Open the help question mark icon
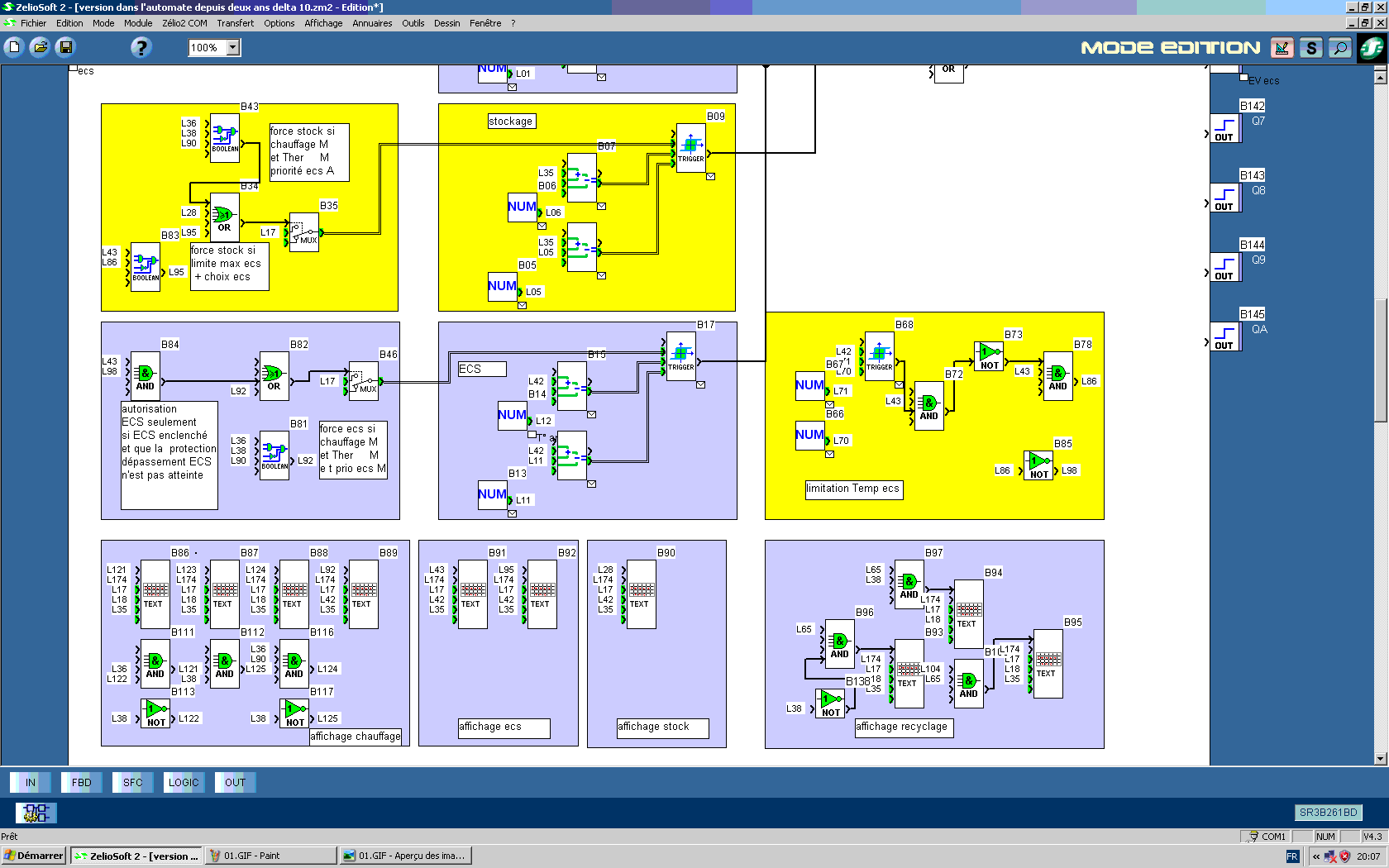Image resolution: width=1389 pixels, height=868 pixels. click(141, 47)
